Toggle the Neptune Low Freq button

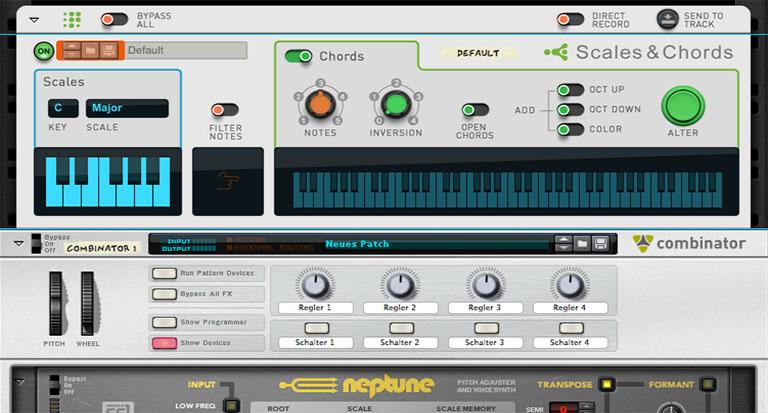[231, 406]
